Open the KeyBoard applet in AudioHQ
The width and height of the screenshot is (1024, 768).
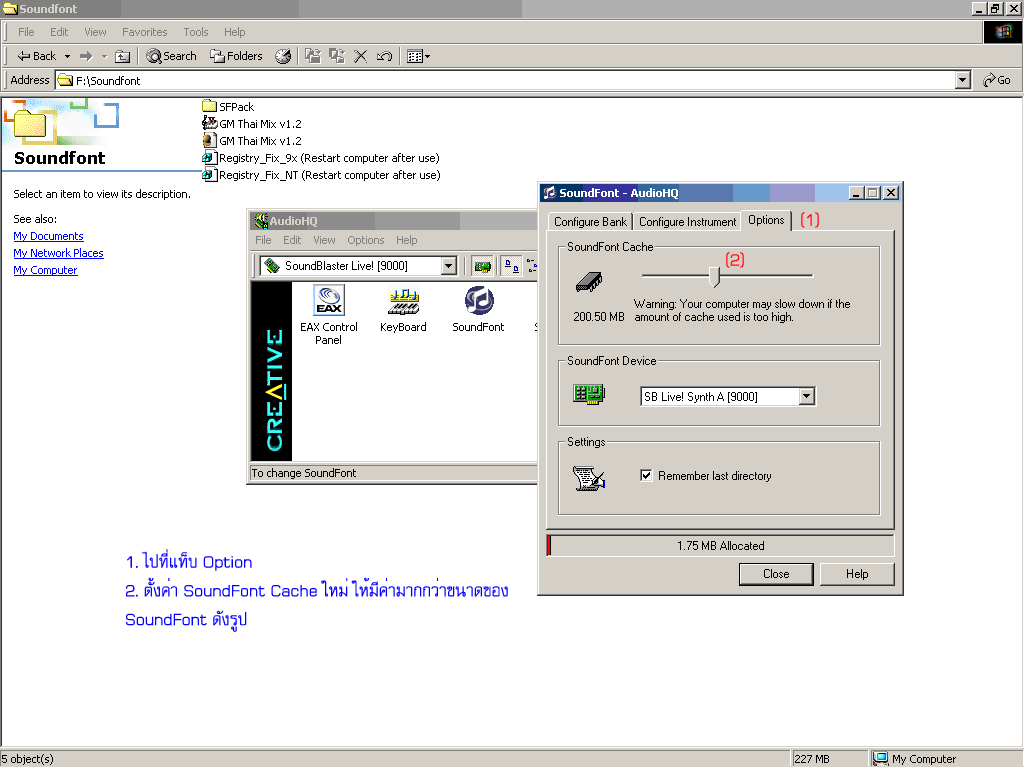coord(403,310)
